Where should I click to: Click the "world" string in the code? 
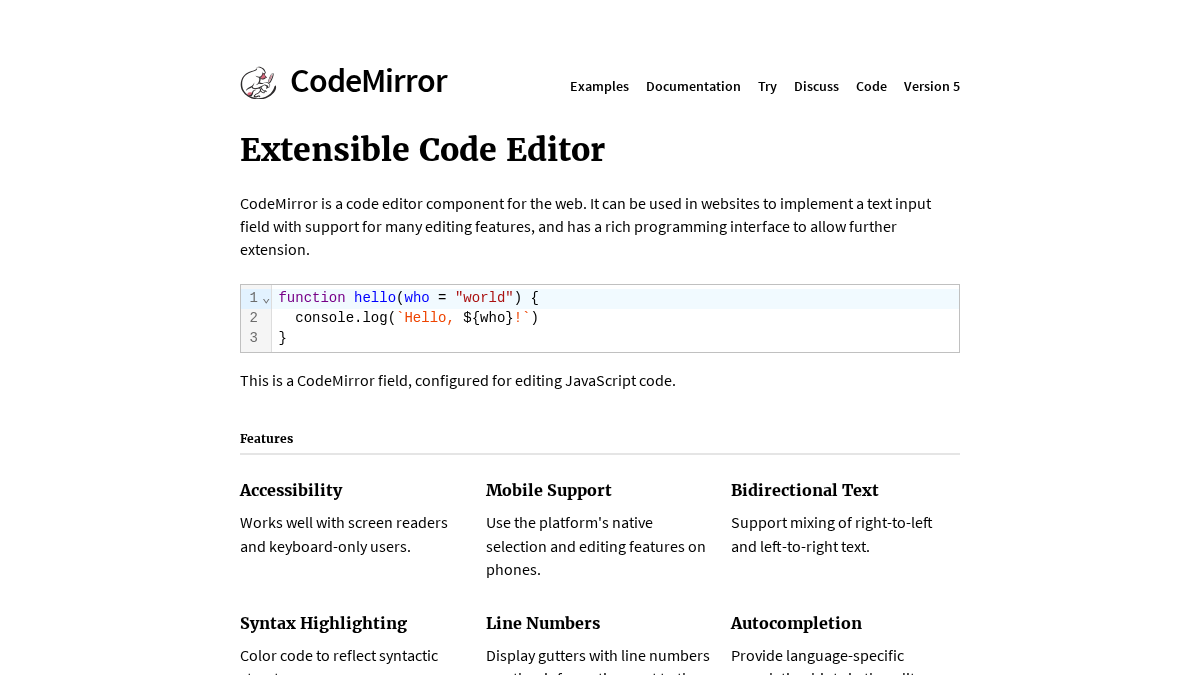click(484, 298)
